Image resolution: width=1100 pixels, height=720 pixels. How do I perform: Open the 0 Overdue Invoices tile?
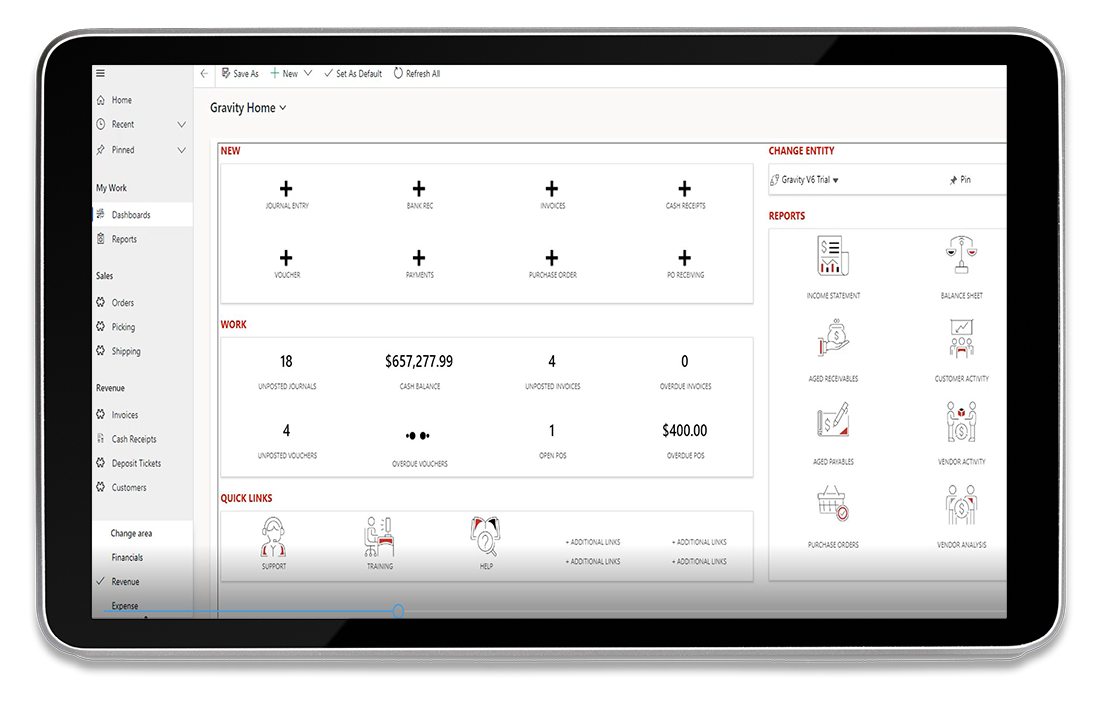[685, 371]
